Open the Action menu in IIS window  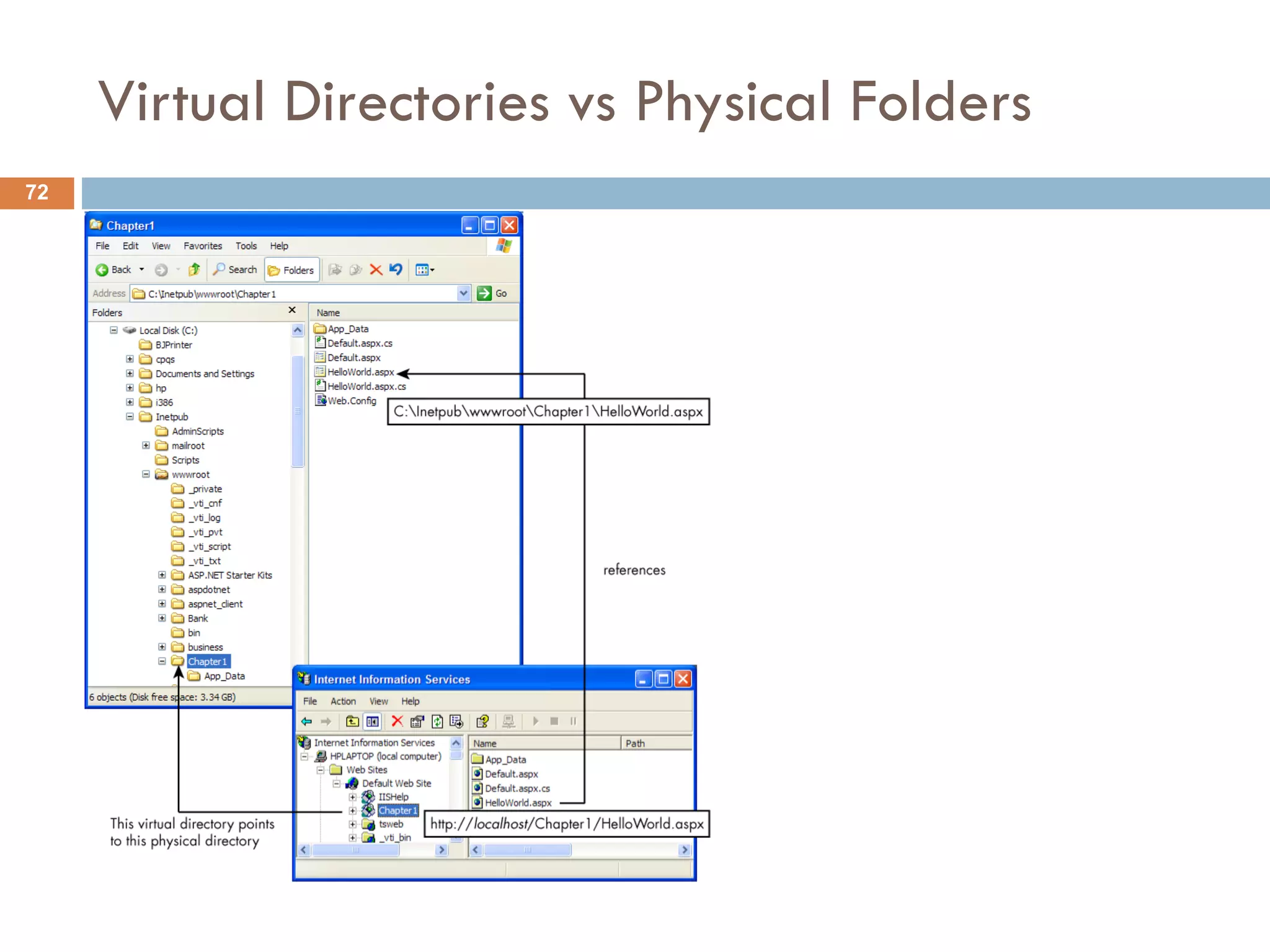[x=343, y=701]
